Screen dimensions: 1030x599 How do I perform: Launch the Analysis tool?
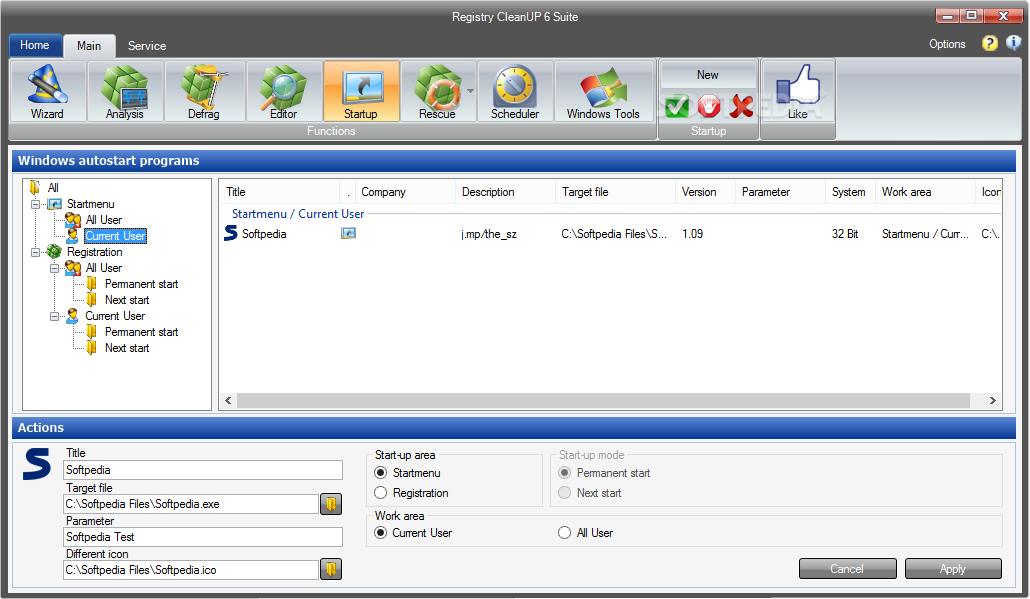(x=125, y=91)
